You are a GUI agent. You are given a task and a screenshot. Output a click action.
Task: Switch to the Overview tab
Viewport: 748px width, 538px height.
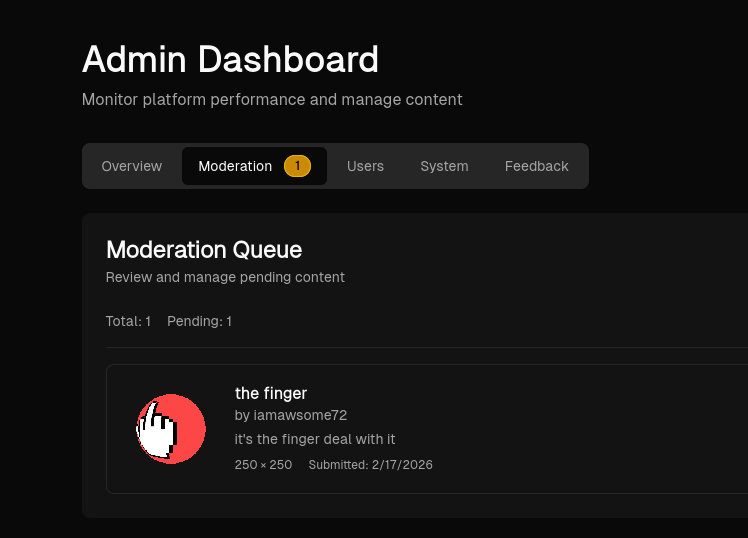[132, 166]
